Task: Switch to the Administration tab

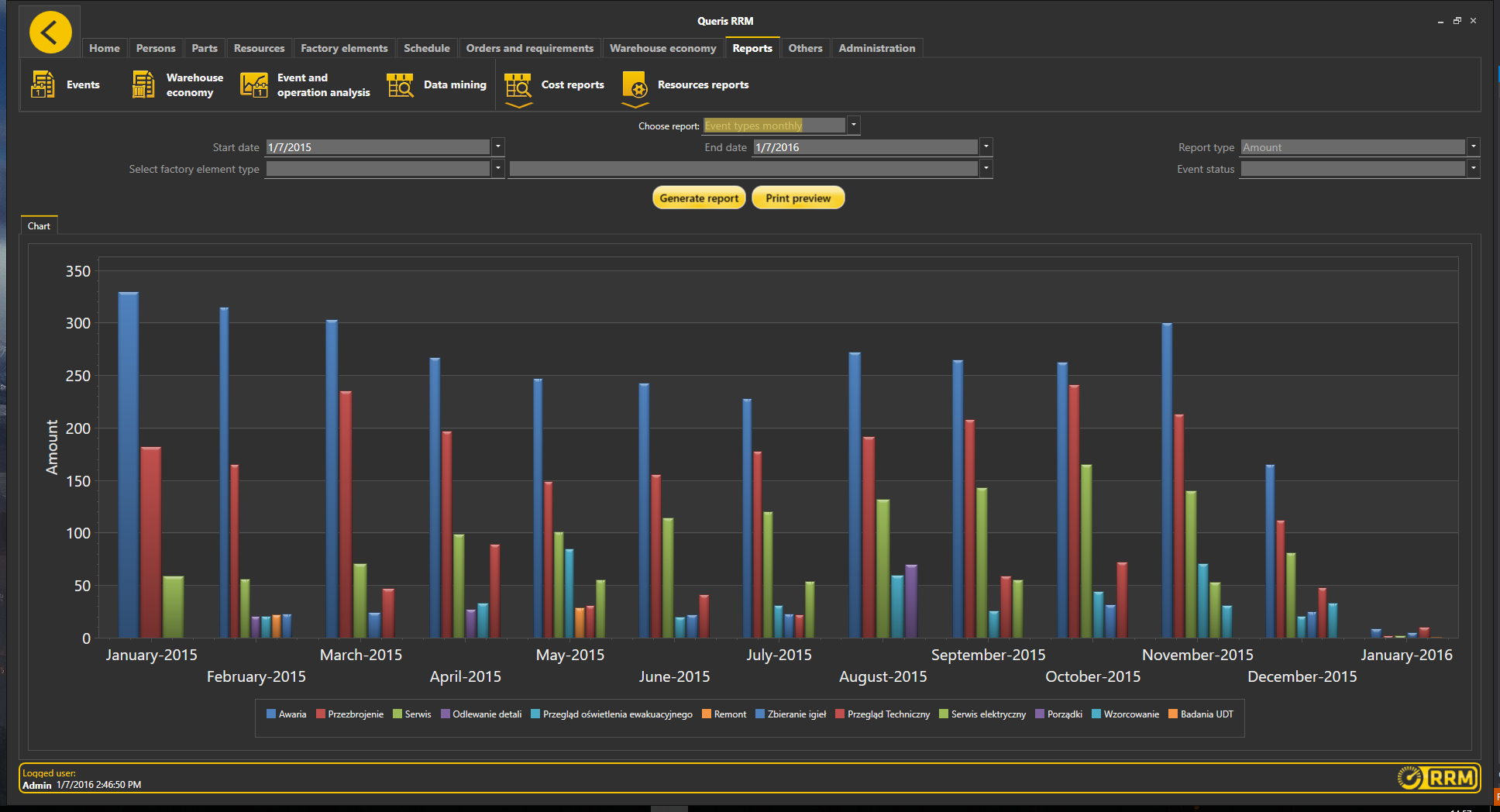Action: click(x=876, y=47)
